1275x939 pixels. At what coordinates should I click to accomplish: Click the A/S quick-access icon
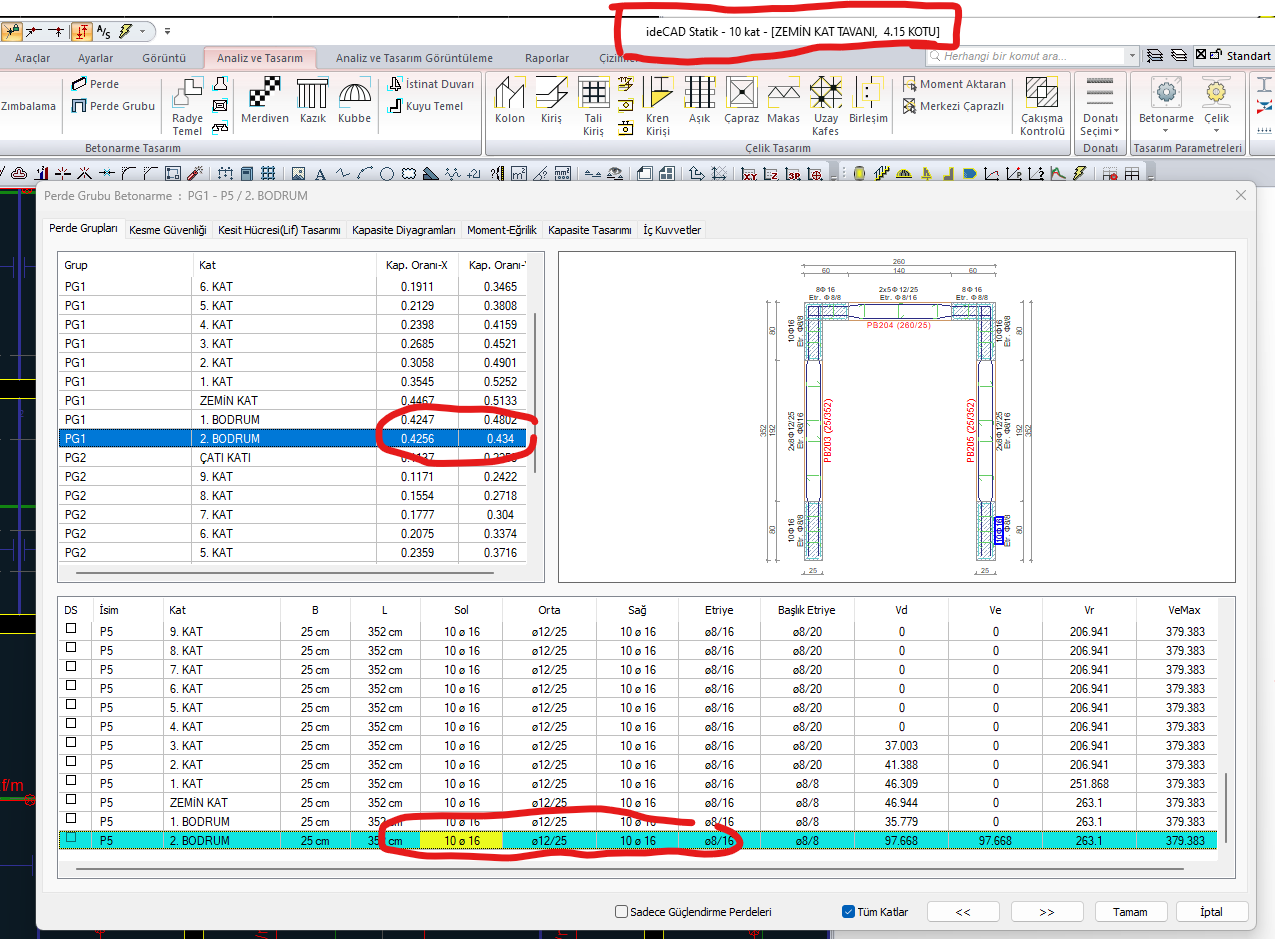click(x=104, y=31)
